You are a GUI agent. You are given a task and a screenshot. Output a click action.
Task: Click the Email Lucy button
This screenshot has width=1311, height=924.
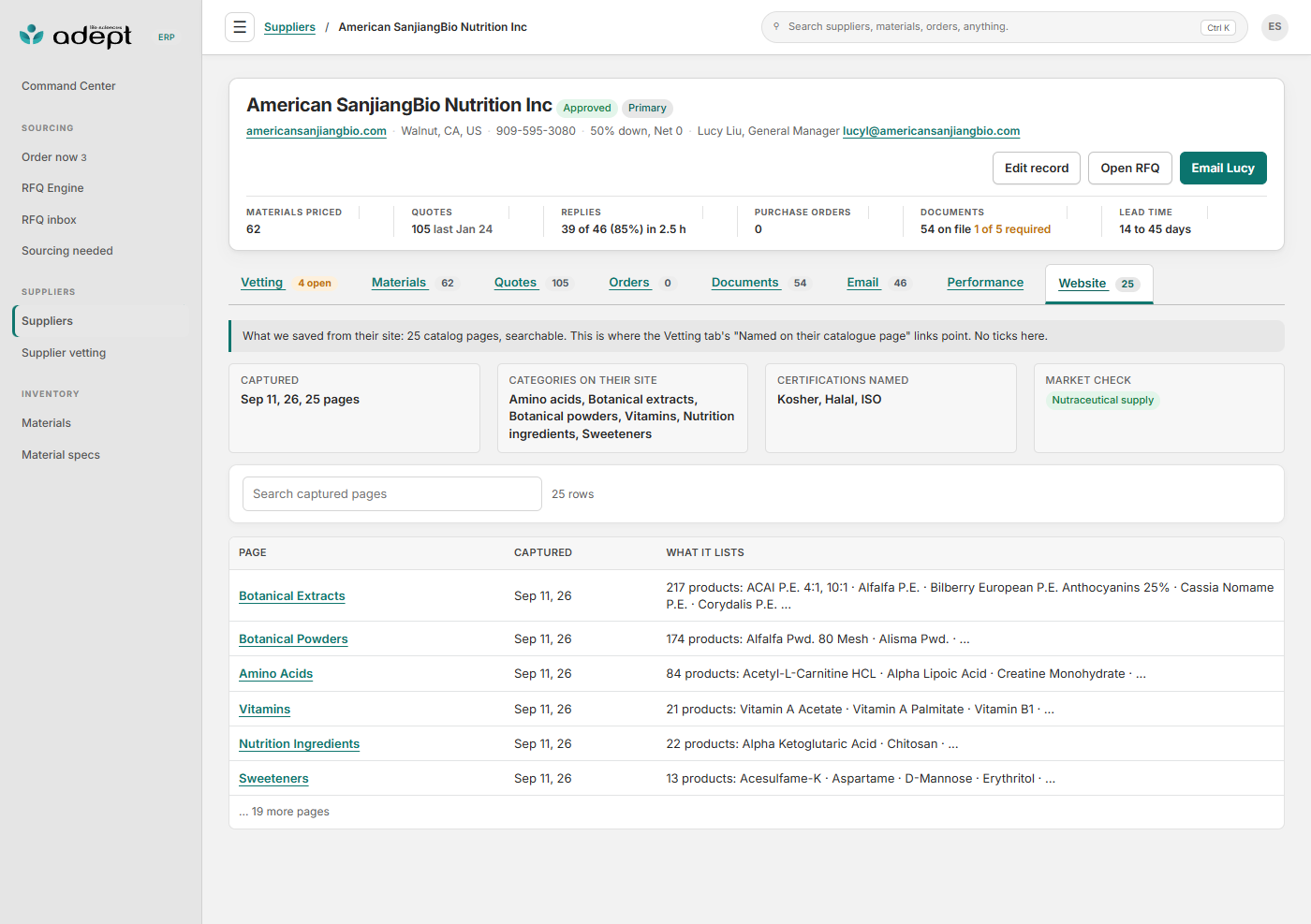tap(1223, 169)
